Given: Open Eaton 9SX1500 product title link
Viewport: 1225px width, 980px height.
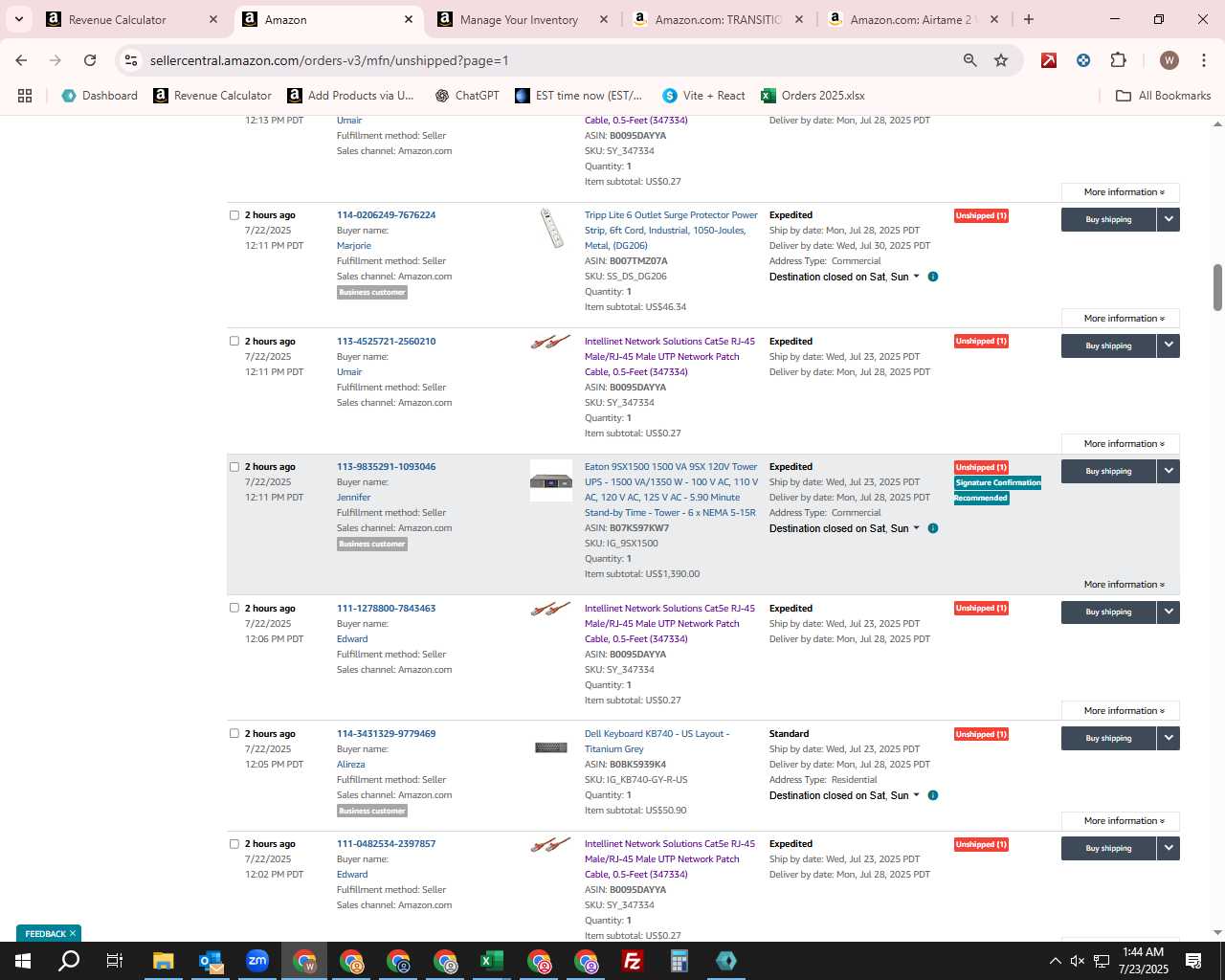Looking at the screenshot, I should pos(671,490).
